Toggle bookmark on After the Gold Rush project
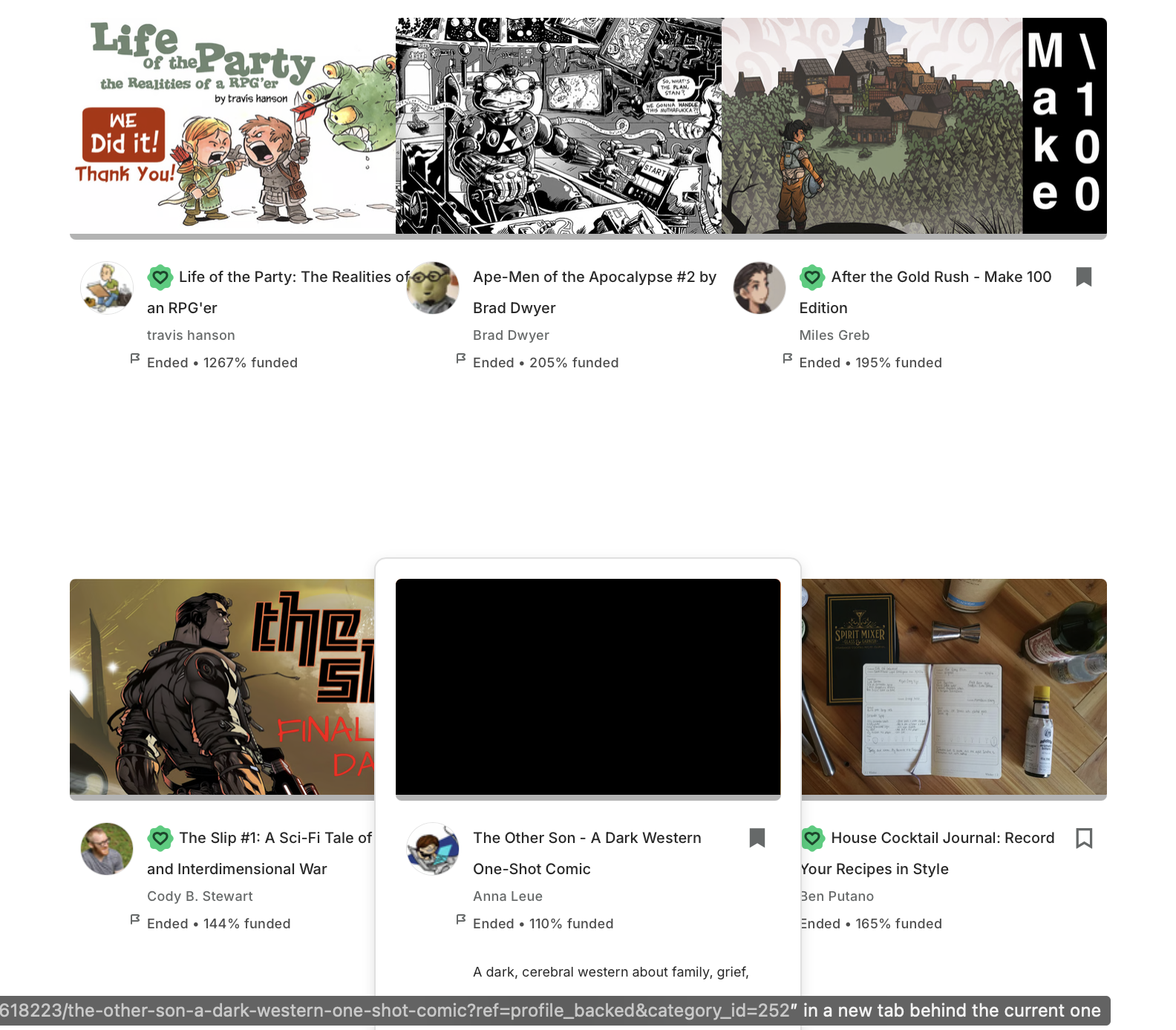This screenshot has width=1176, height=1030. point(1084,277)
